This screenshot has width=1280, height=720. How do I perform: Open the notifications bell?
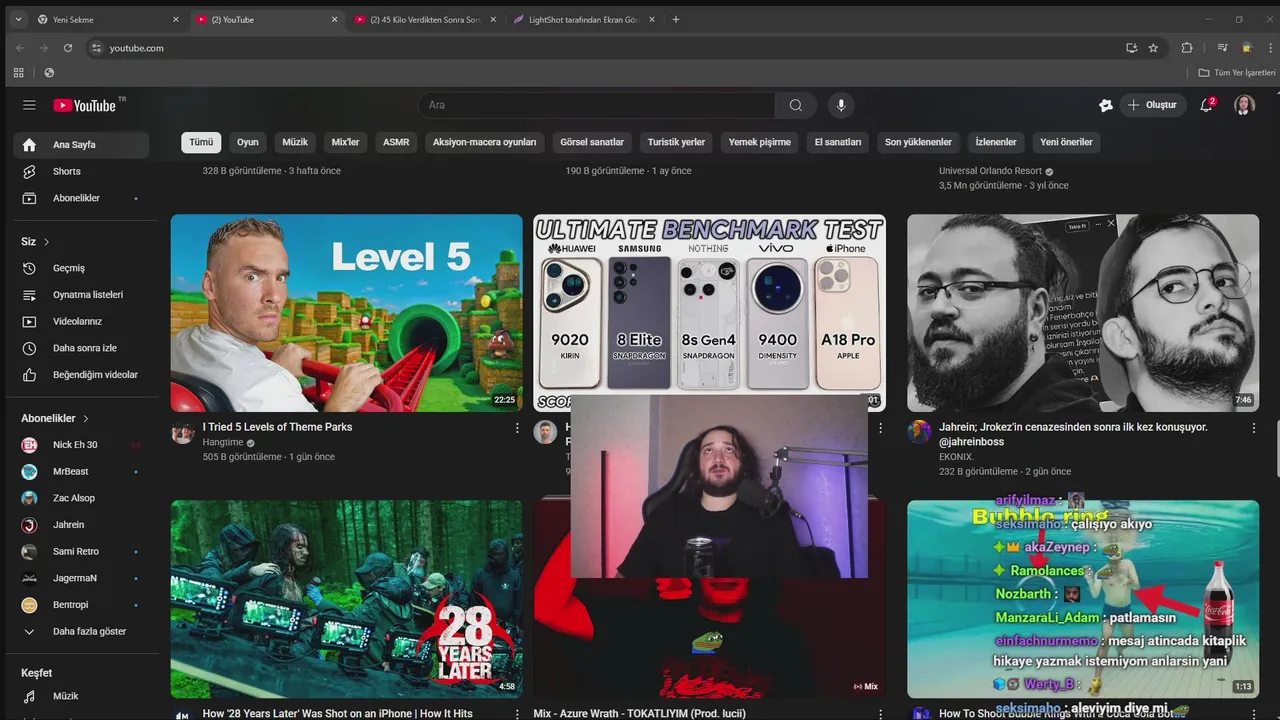(1207, 105)
